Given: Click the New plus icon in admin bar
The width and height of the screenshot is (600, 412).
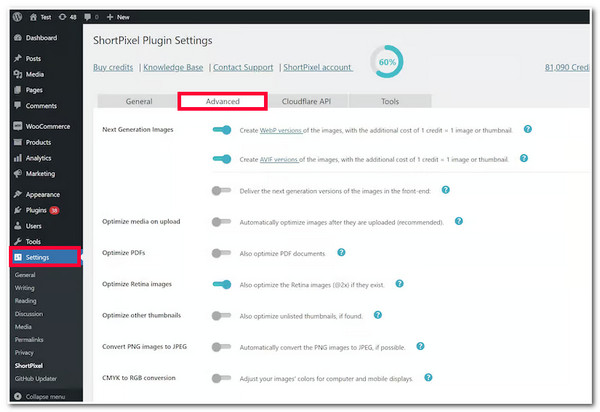Looking at the screenshot, I should click(110, 17).
